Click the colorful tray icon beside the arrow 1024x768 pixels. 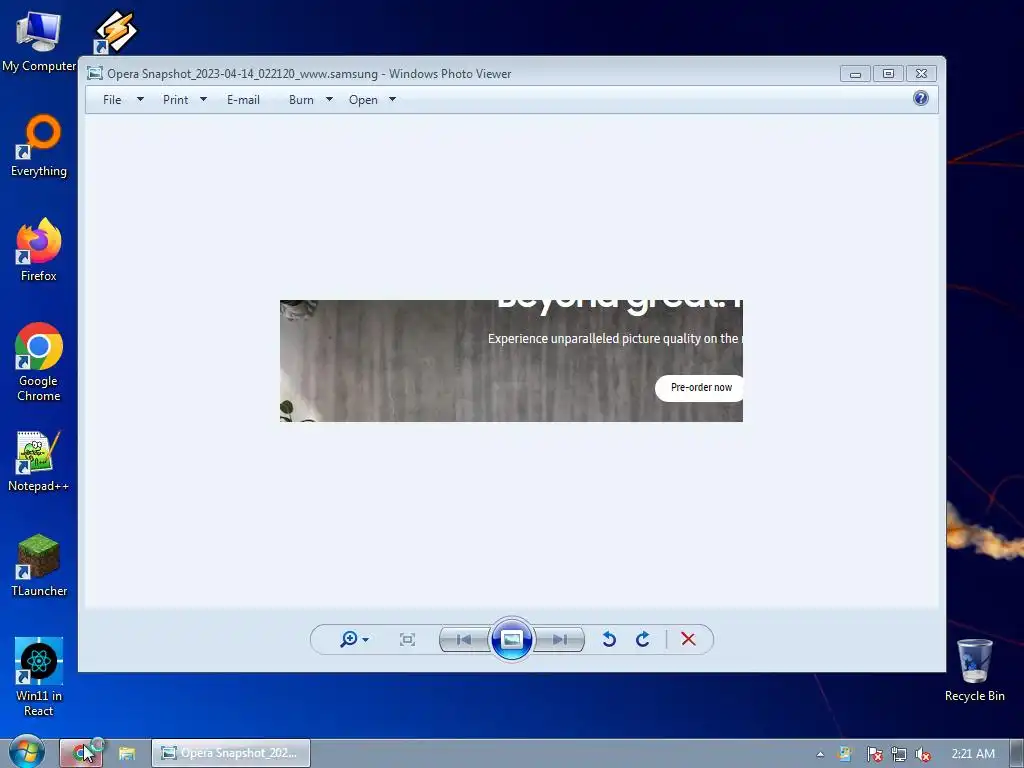click(x=845, y=754)
